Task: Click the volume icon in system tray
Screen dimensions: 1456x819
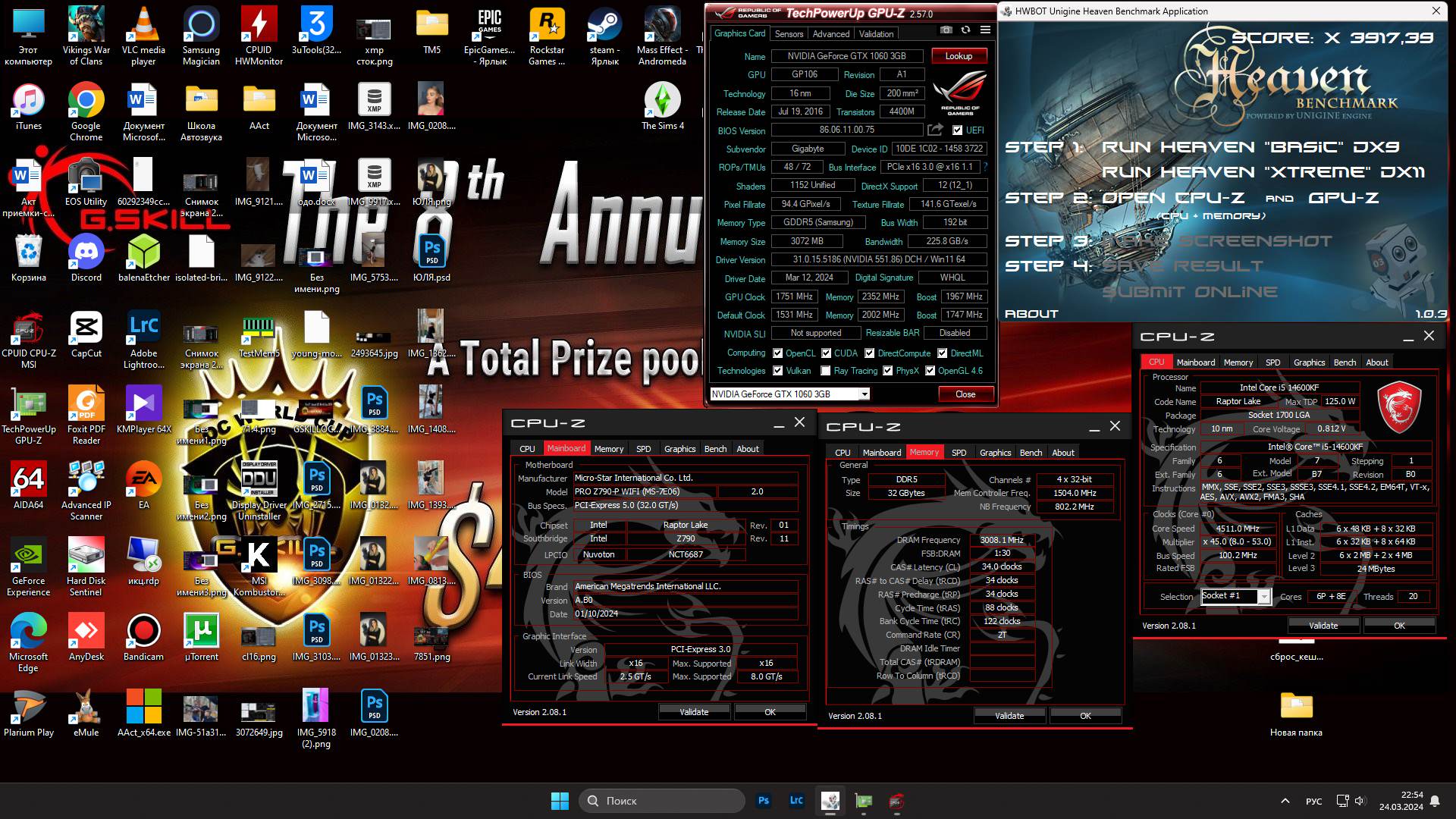Action: click(1359, 801)
